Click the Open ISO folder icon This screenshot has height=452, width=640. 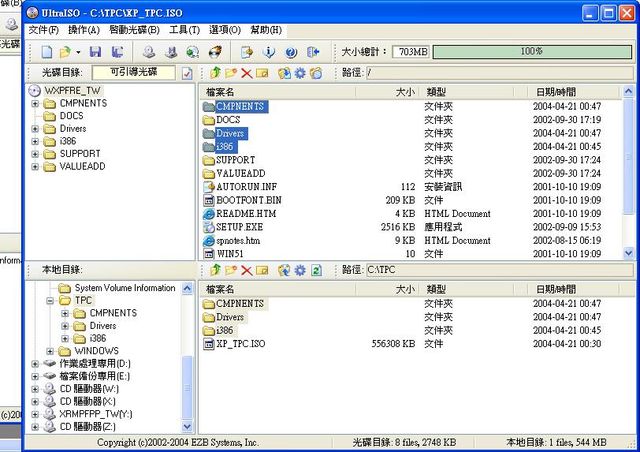(65, 52)
